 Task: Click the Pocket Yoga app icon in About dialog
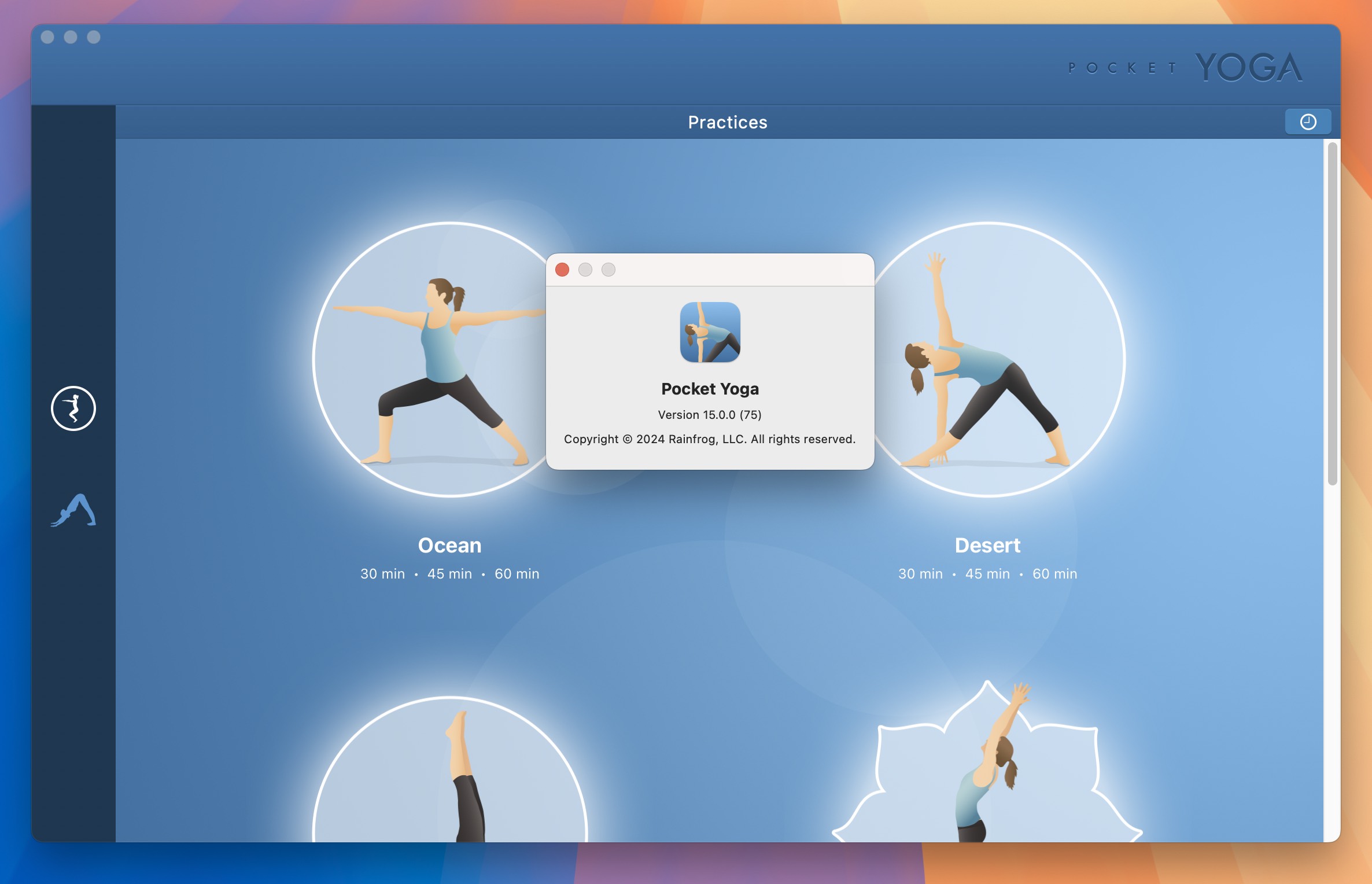pyautogui.click(x=710, y=332)
